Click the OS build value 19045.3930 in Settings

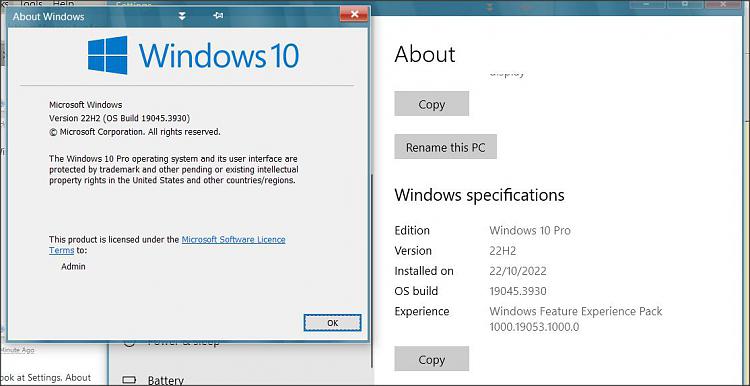[518, 291]
